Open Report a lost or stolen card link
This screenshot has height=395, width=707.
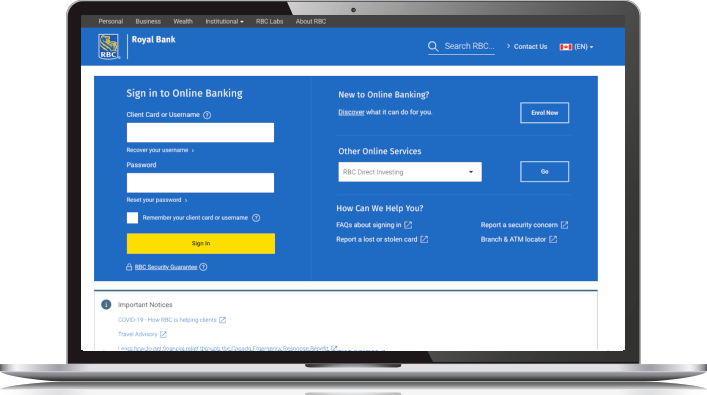(376, 239)
